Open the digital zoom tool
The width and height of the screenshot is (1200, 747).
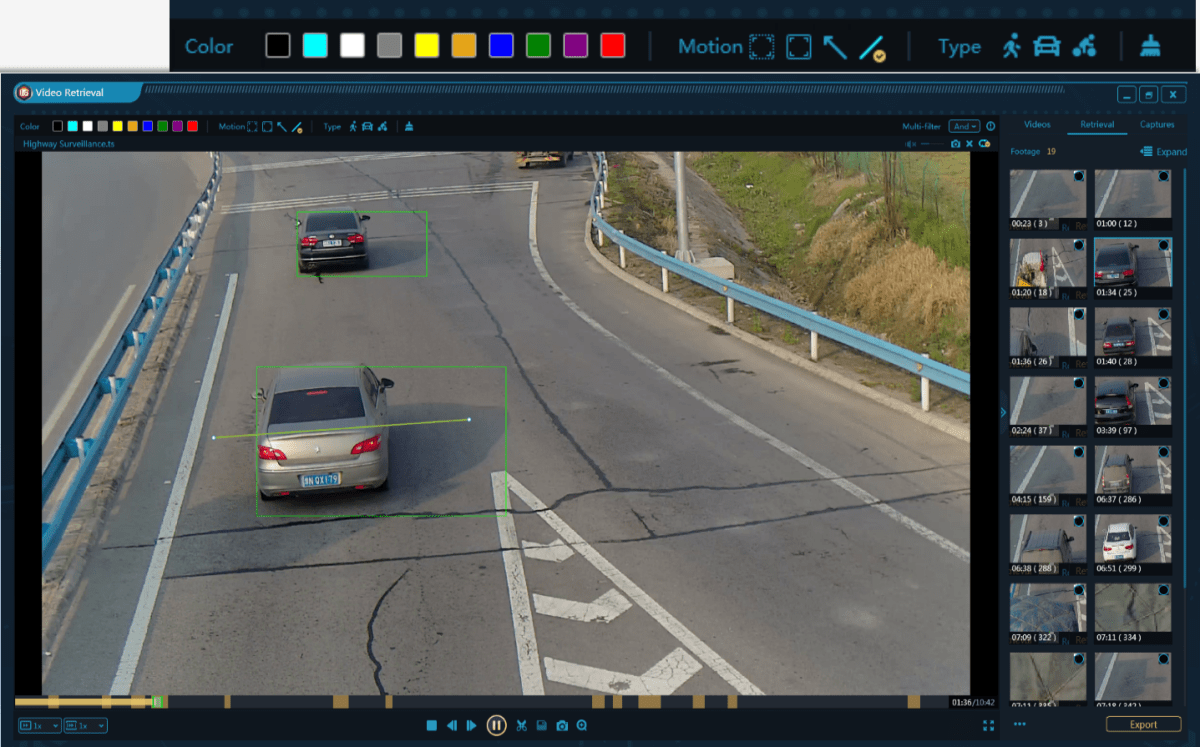point(582,726)
